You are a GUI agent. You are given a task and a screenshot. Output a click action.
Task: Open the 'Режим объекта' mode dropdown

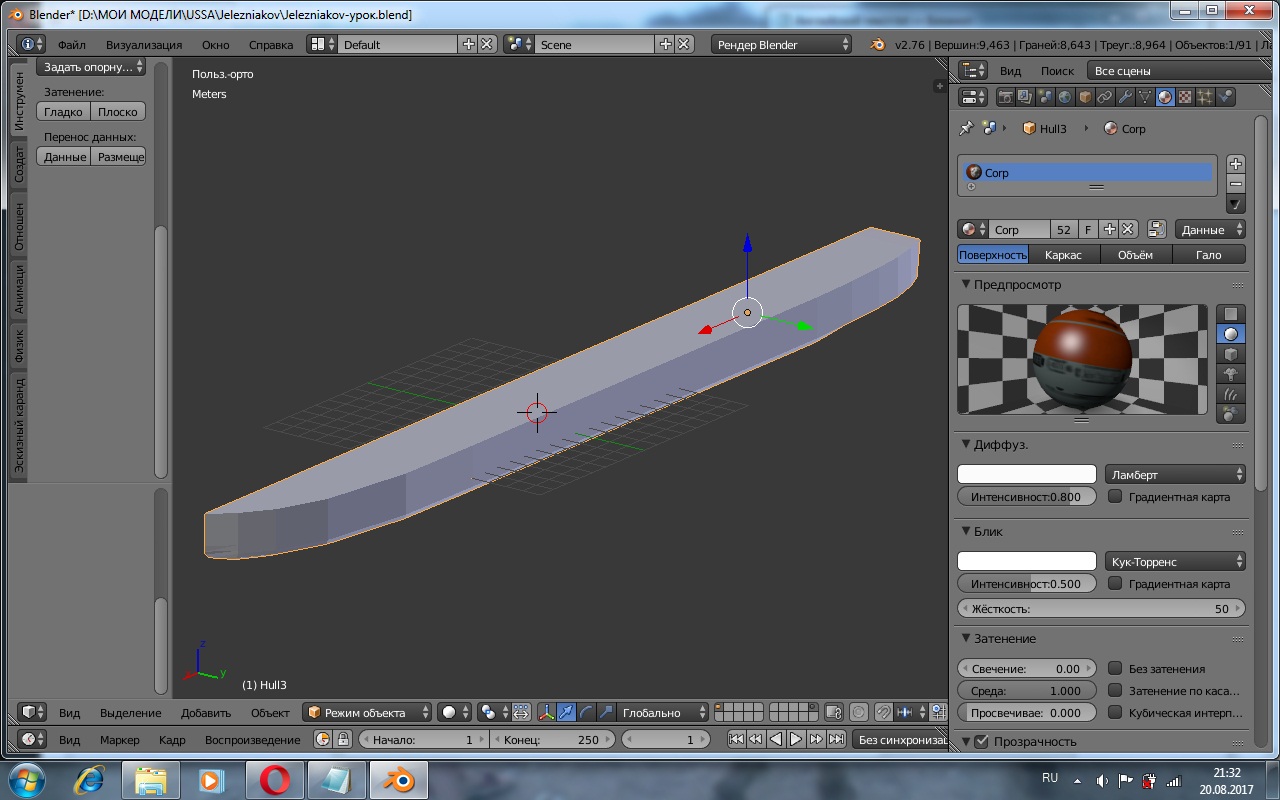click(367, 712)
